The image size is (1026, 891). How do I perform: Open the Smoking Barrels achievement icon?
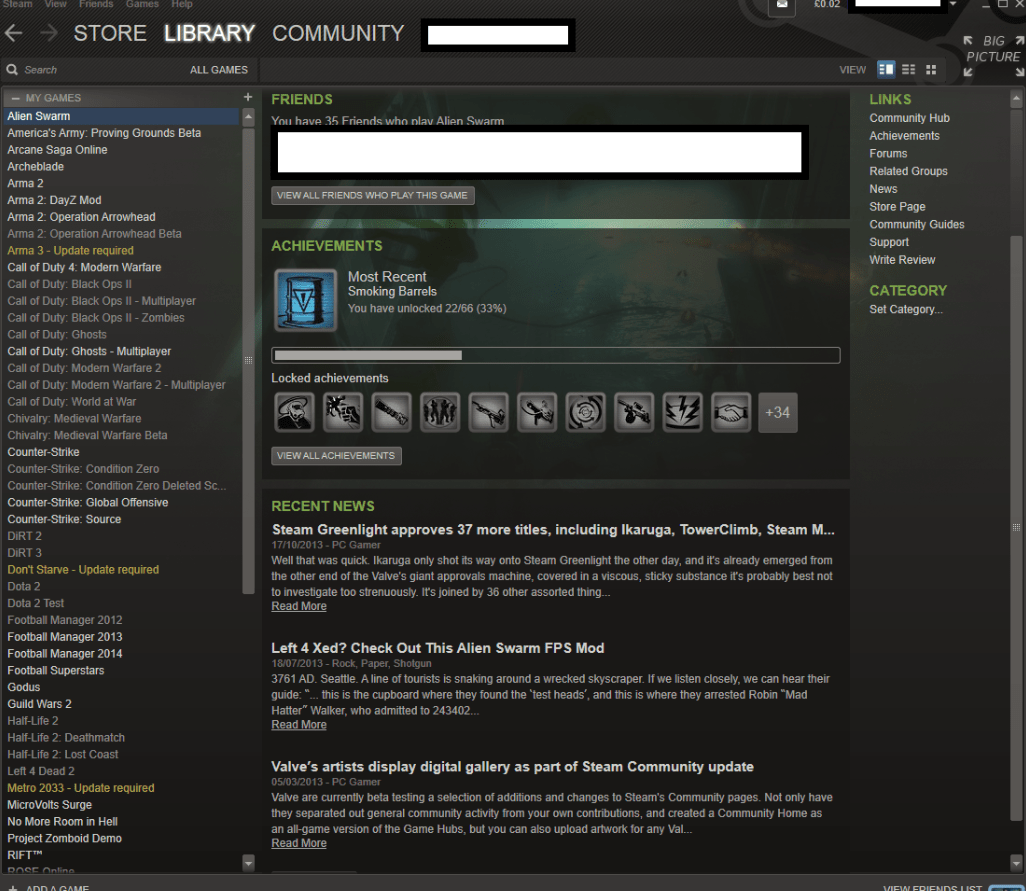point(306,300)
